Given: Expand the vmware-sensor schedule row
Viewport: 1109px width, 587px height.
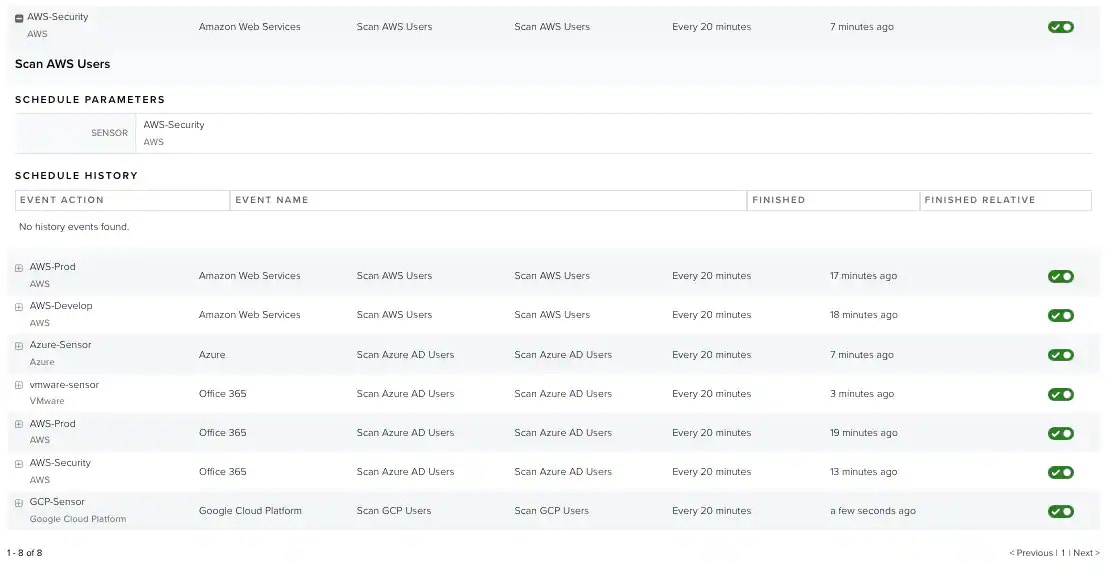Looking at the screenshot, I should tap(19, 385).
